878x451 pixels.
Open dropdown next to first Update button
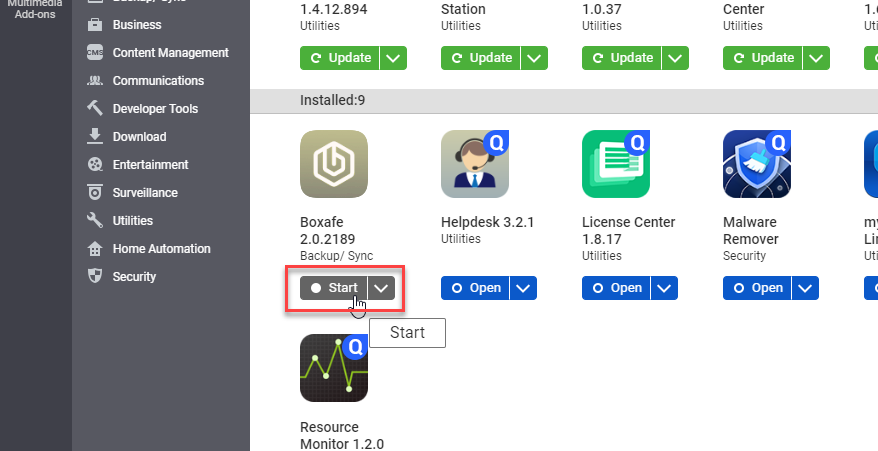(394, 58)
